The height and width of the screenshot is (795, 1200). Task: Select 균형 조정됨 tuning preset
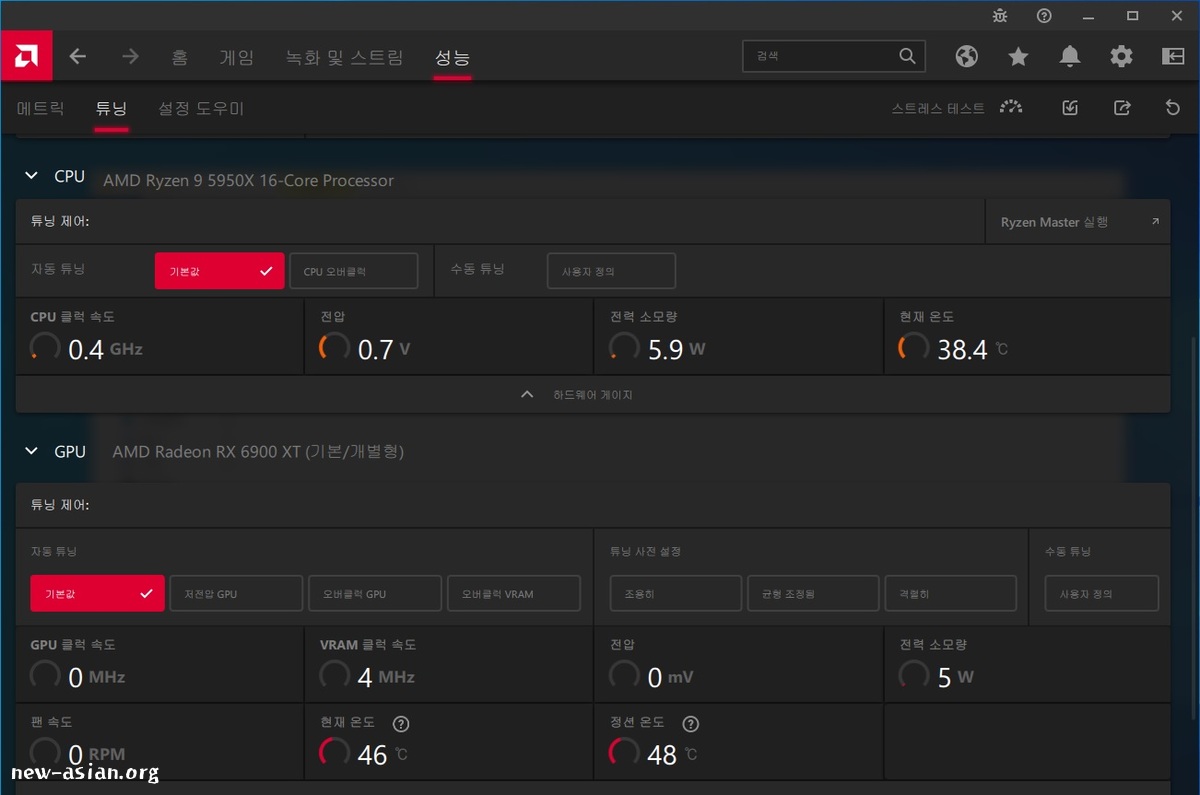tap(813, 593)
